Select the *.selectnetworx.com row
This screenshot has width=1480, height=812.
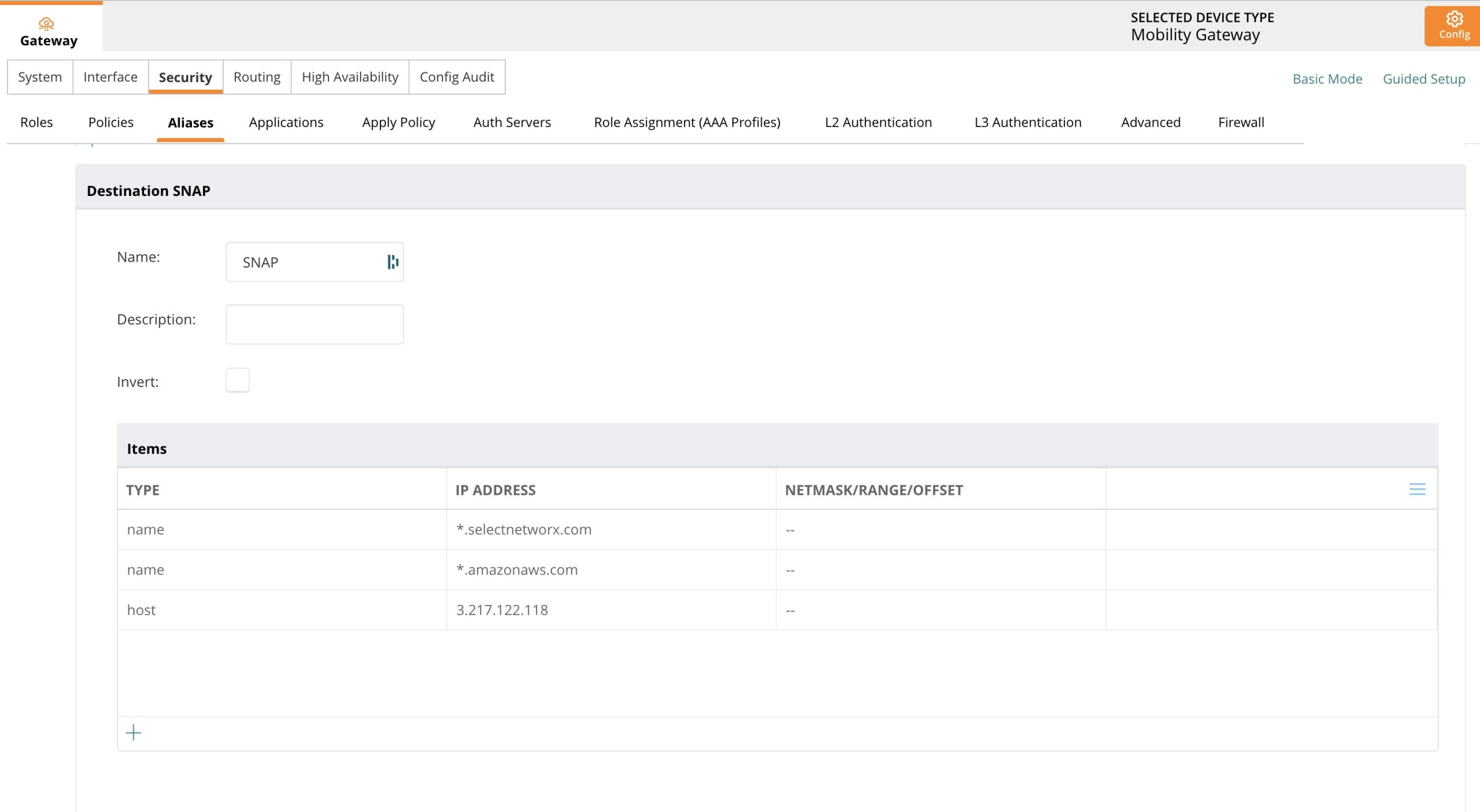coord(523,529)
